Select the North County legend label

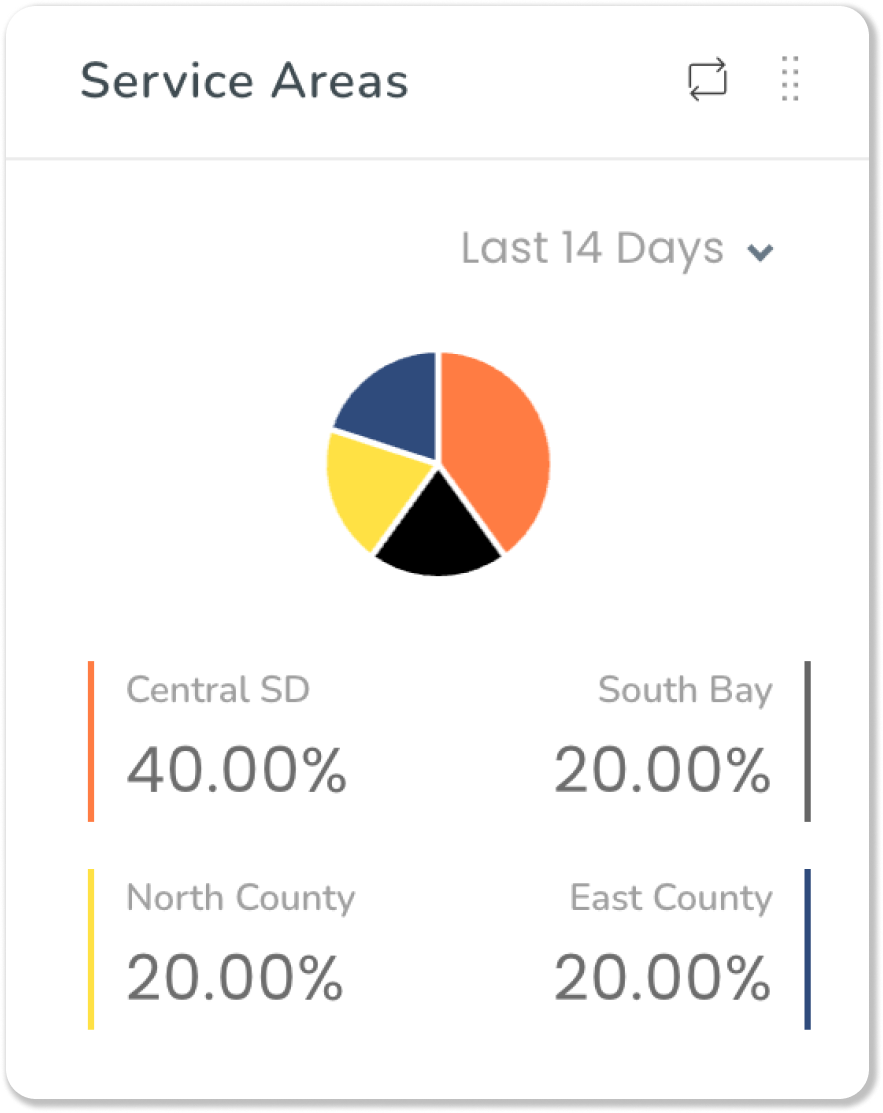pyautogui.click(x=241, y=898)
